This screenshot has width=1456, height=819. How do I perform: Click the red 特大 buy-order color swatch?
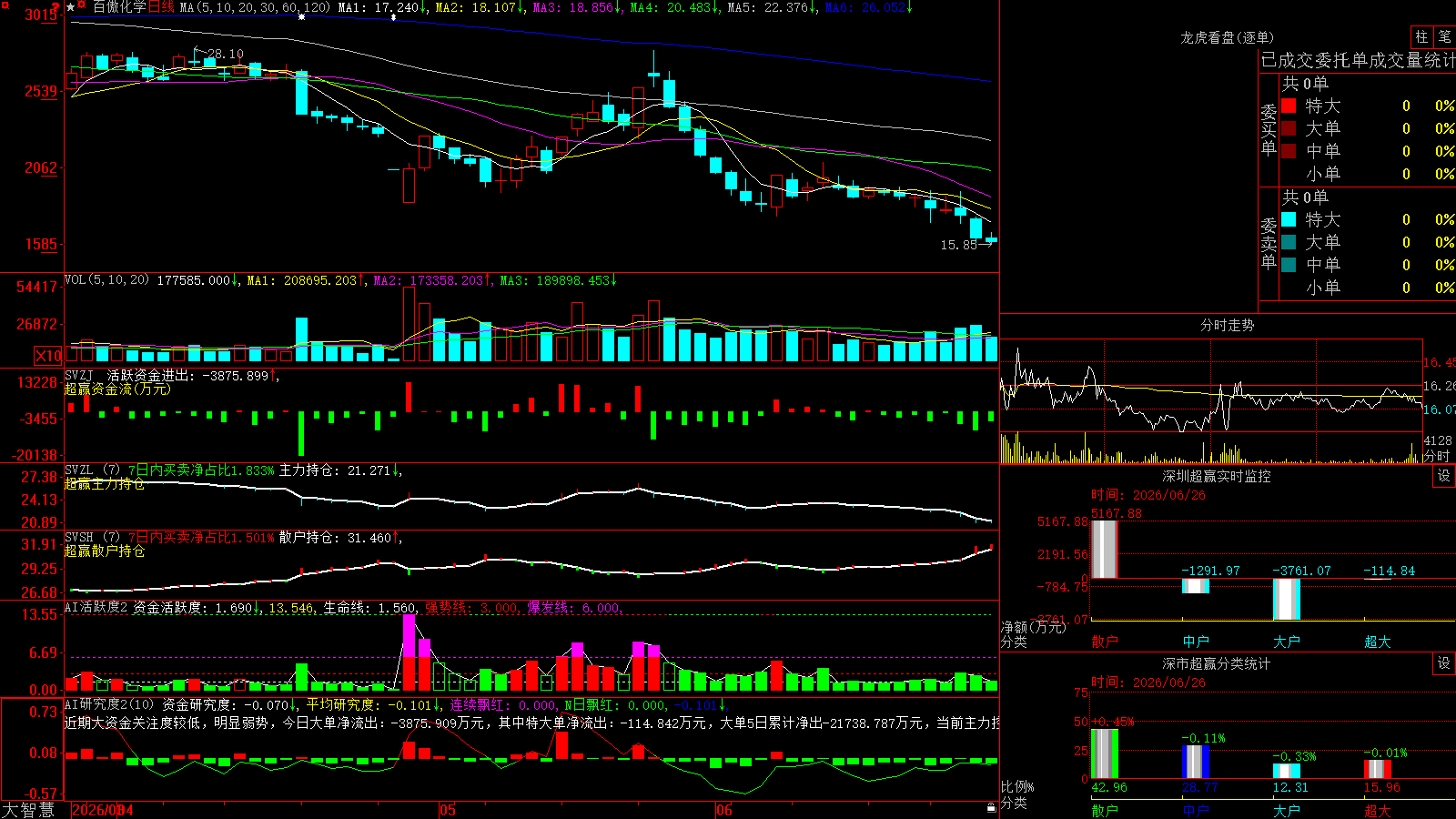[x=1289, y=106]
